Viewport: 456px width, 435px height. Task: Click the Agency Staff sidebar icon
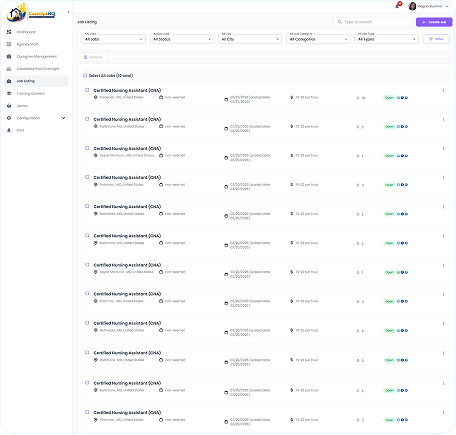(x=9, y=44)
